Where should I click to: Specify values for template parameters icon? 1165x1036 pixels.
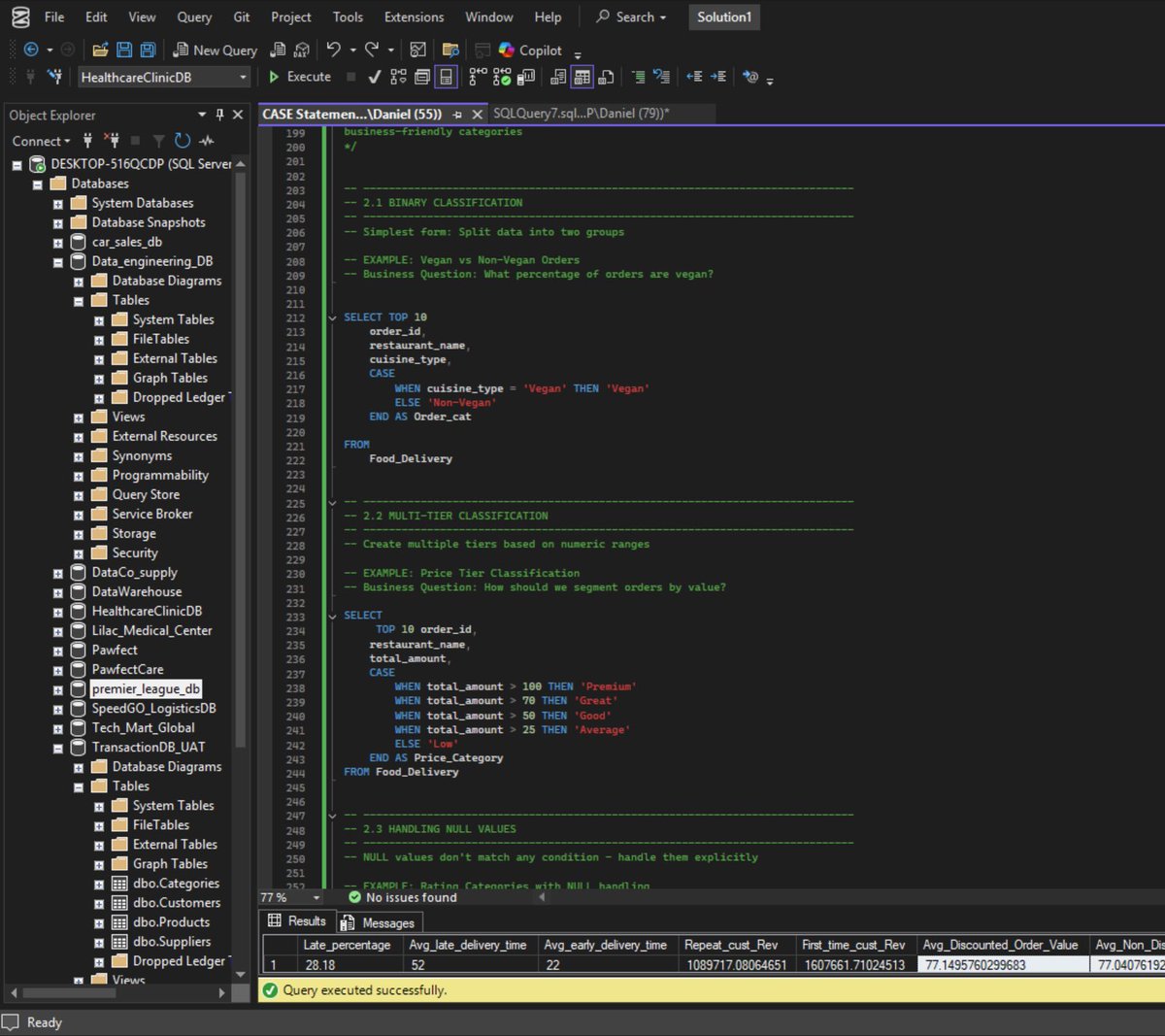tap(750, 77)
